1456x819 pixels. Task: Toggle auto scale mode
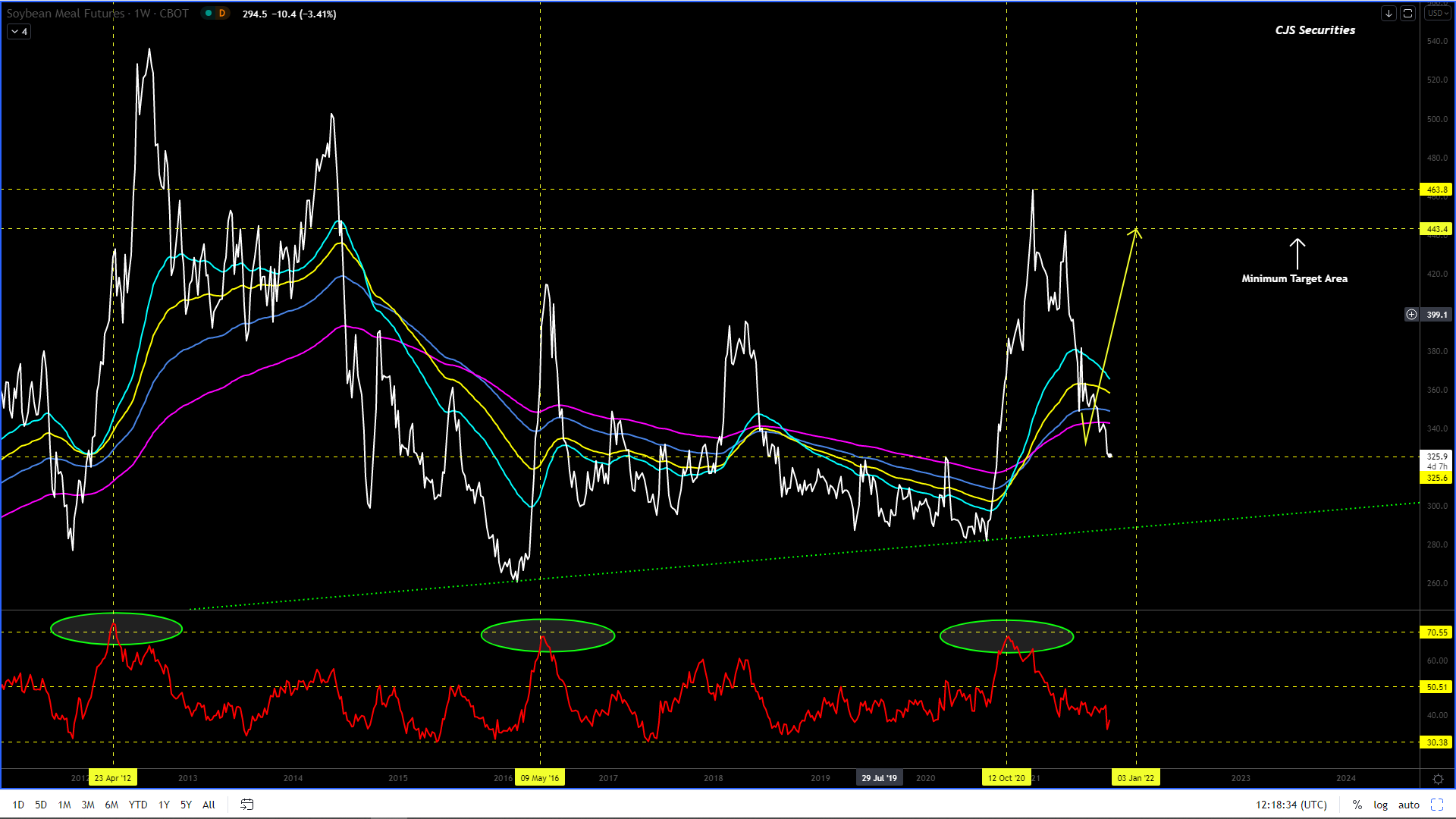coord(1408,805)
